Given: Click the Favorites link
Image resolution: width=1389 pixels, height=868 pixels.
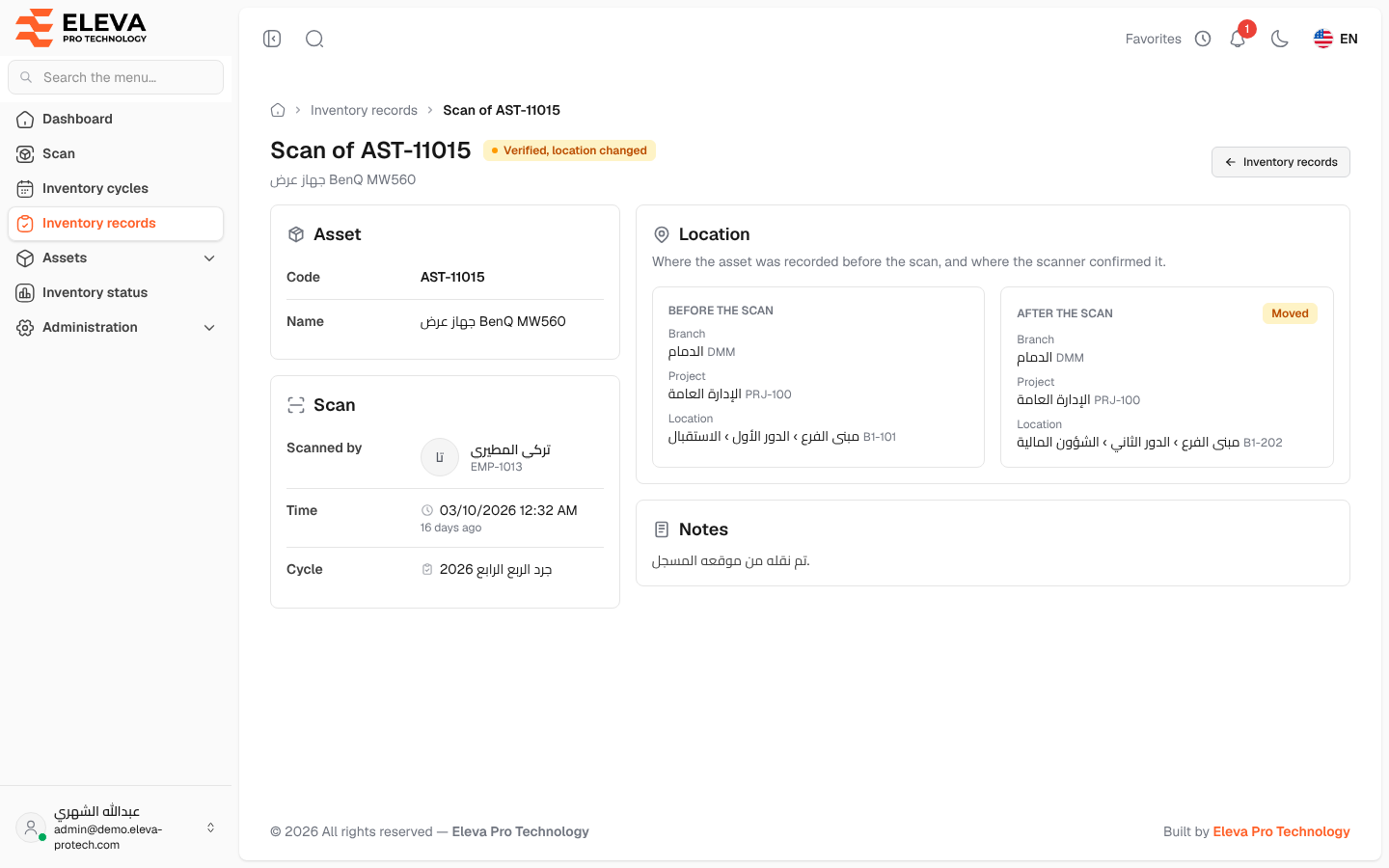Looking at the screenshot, I should pyautogui.click(x=1153, y=39).
